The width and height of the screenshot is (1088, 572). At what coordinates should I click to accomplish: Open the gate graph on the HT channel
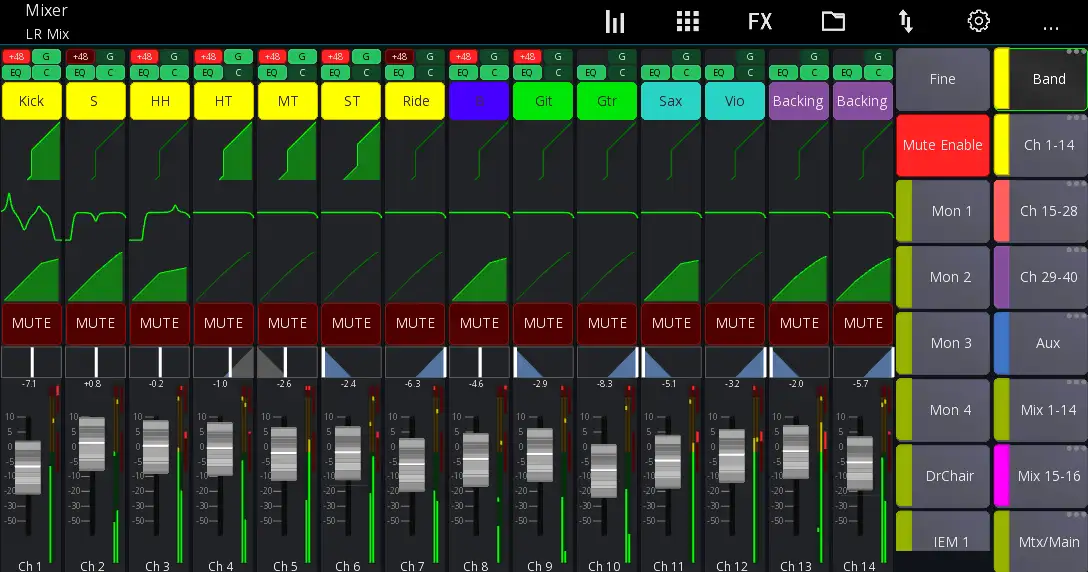(224, 154)
